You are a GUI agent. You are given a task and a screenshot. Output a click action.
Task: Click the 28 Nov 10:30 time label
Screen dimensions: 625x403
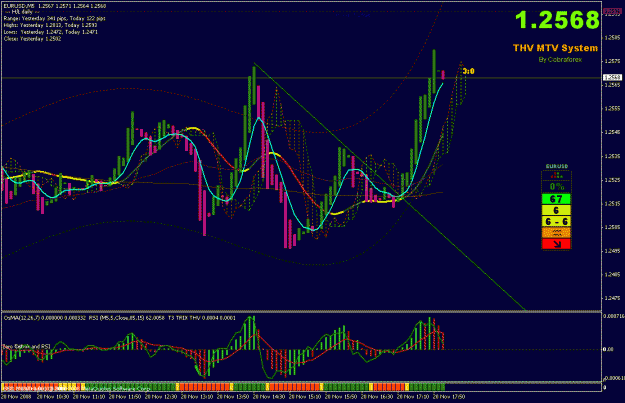click(x=53, y=397)
